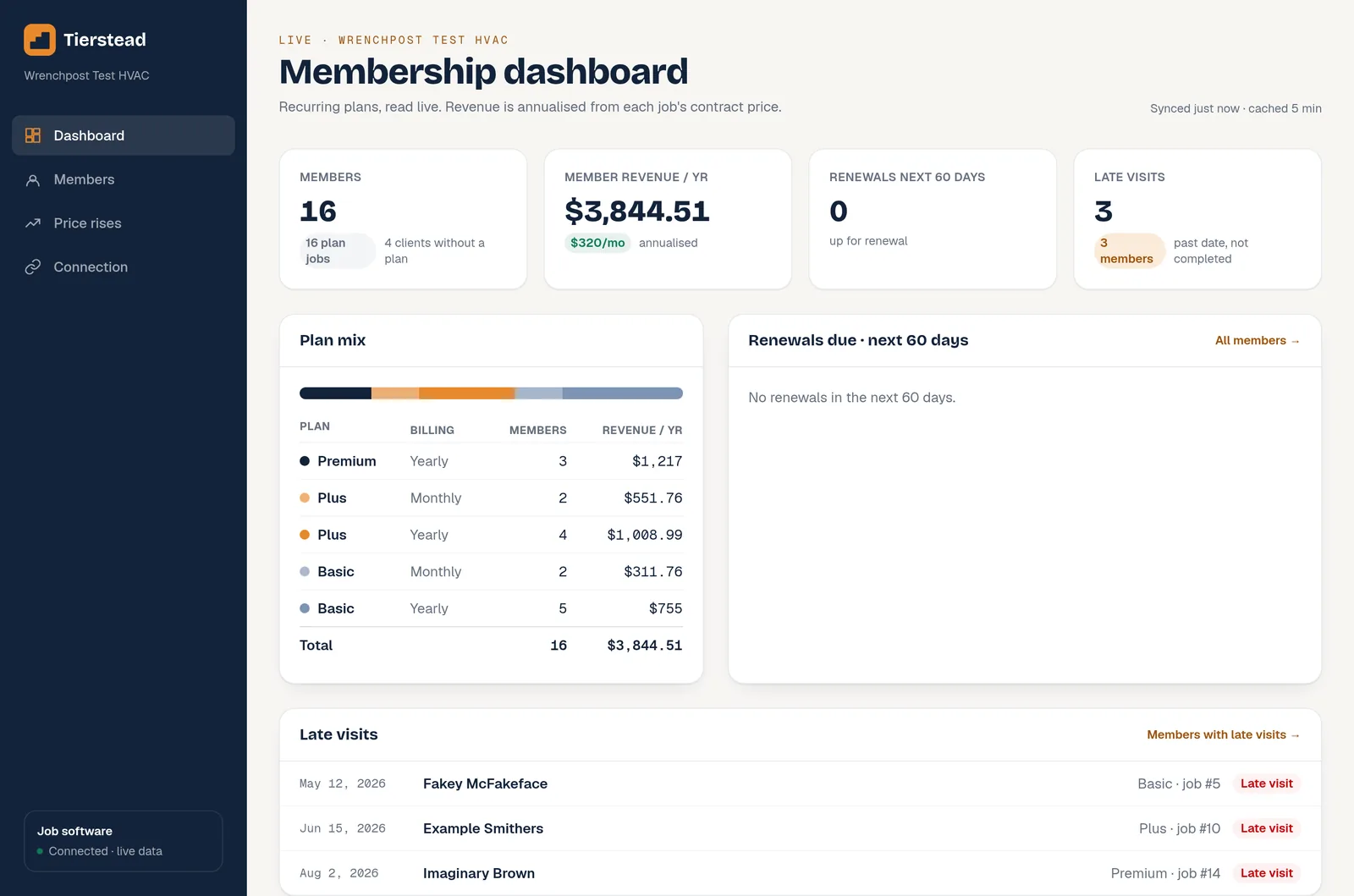Click the Late visits card count 3
The image size is (1354, 896).
[x=1104, y=212]
